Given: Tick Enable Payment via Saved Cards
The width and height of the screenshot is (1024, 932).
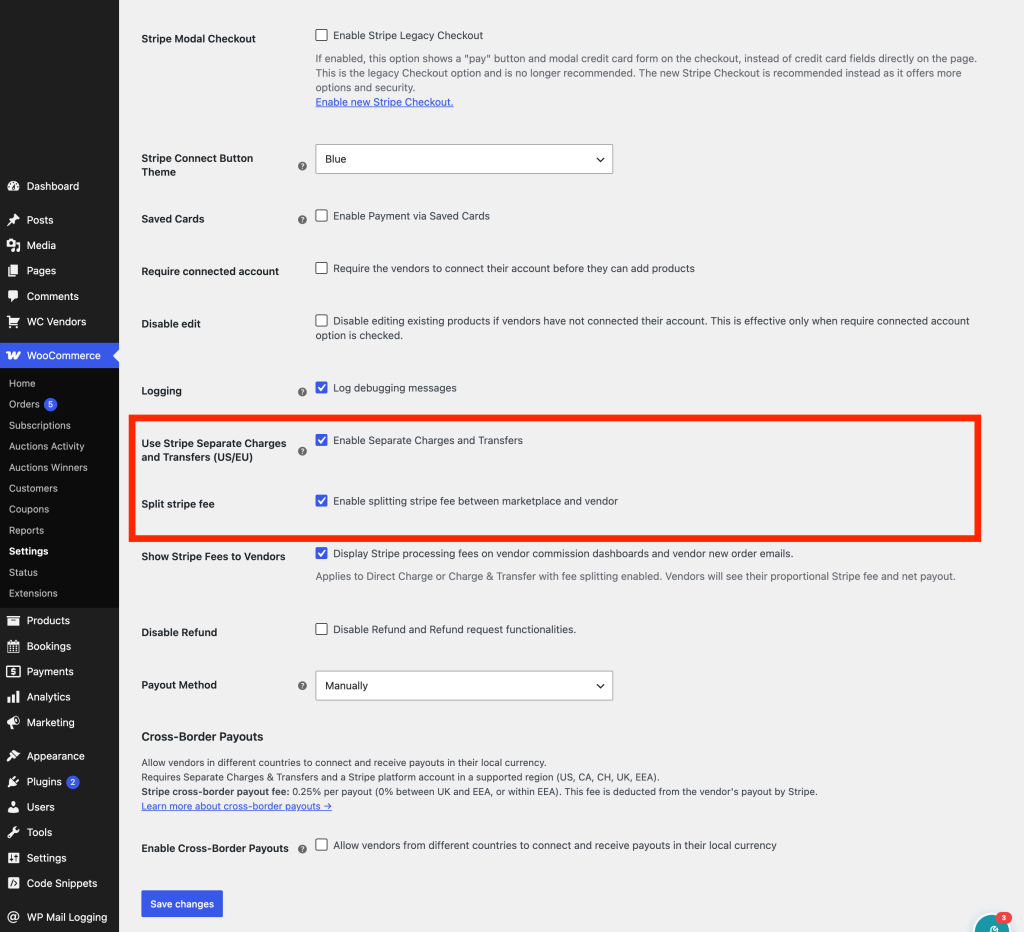Looking at the screenshot, I should click(321, 216).
